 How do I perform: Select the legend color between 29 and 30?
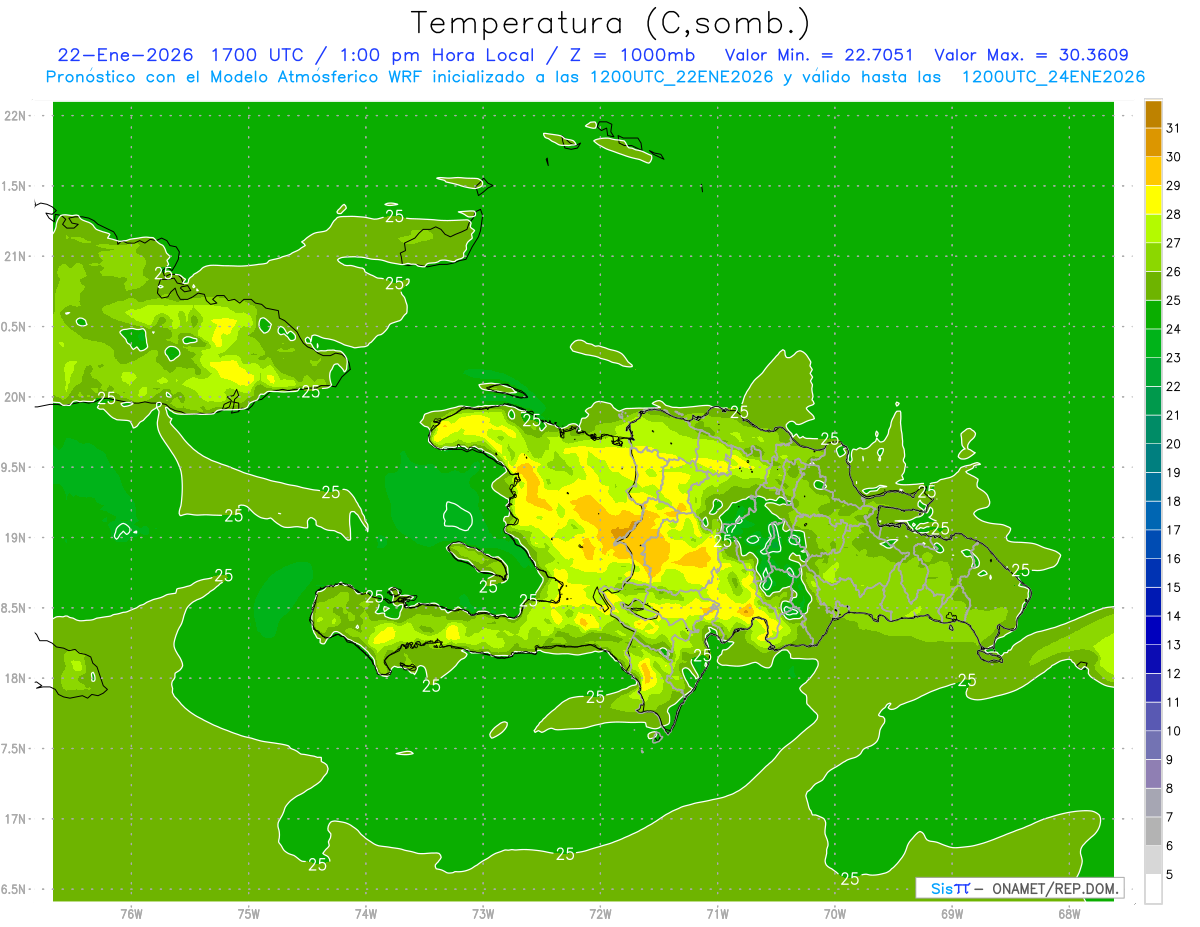(1153, 172)
